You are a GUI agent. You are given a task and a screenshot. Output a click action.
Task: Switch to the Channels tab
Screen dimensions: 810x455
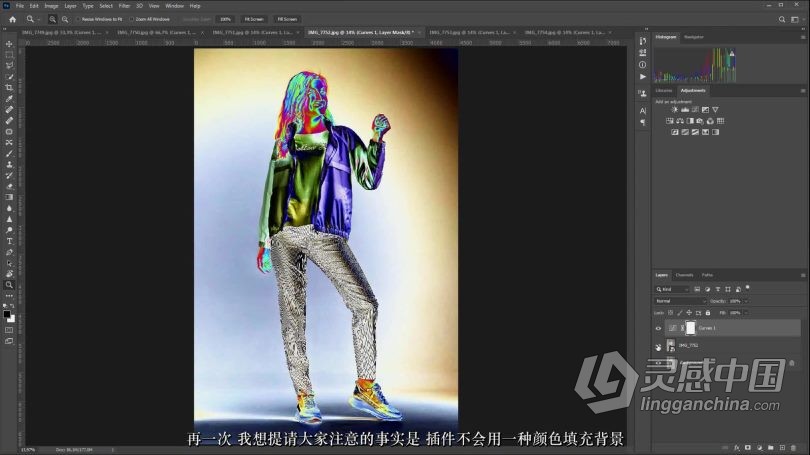pos(684,275)
